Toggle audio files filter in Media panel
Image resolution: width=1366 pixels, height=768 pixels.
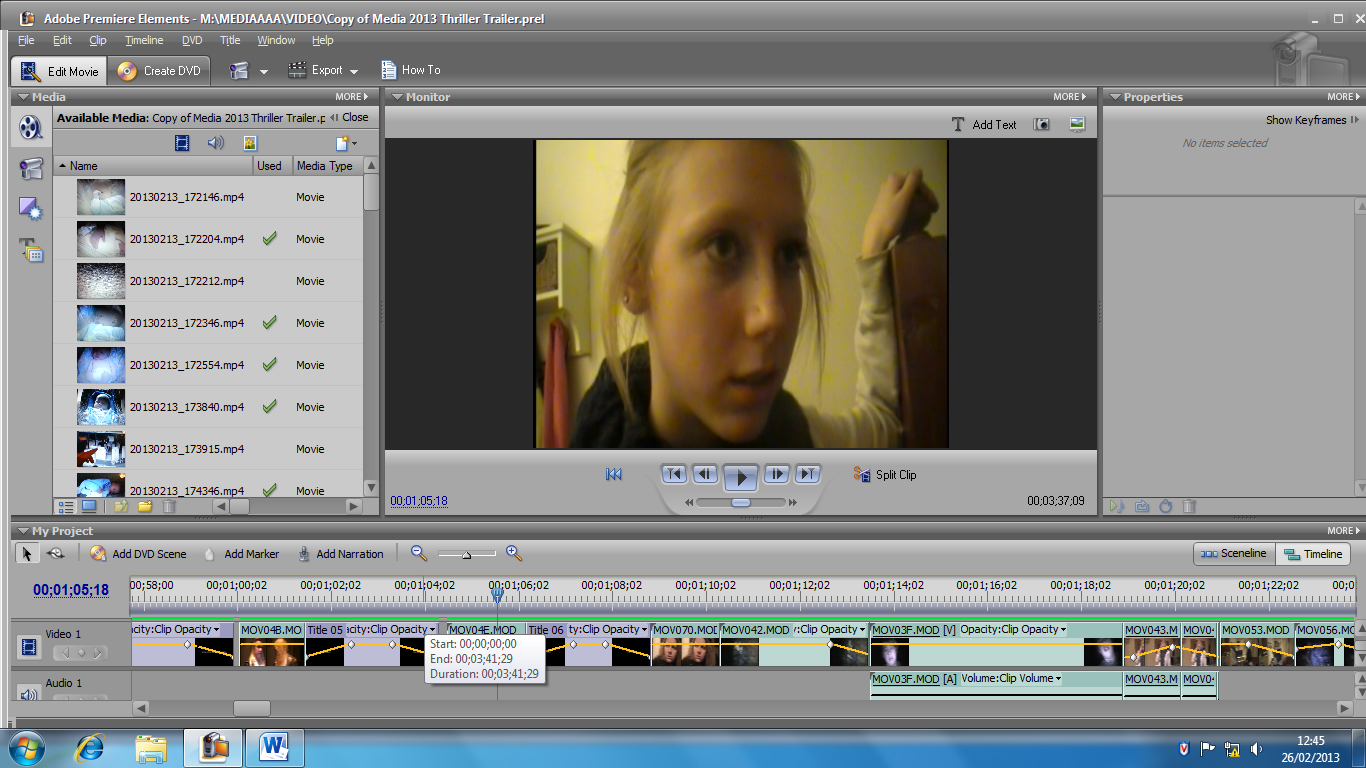[216, 143]
